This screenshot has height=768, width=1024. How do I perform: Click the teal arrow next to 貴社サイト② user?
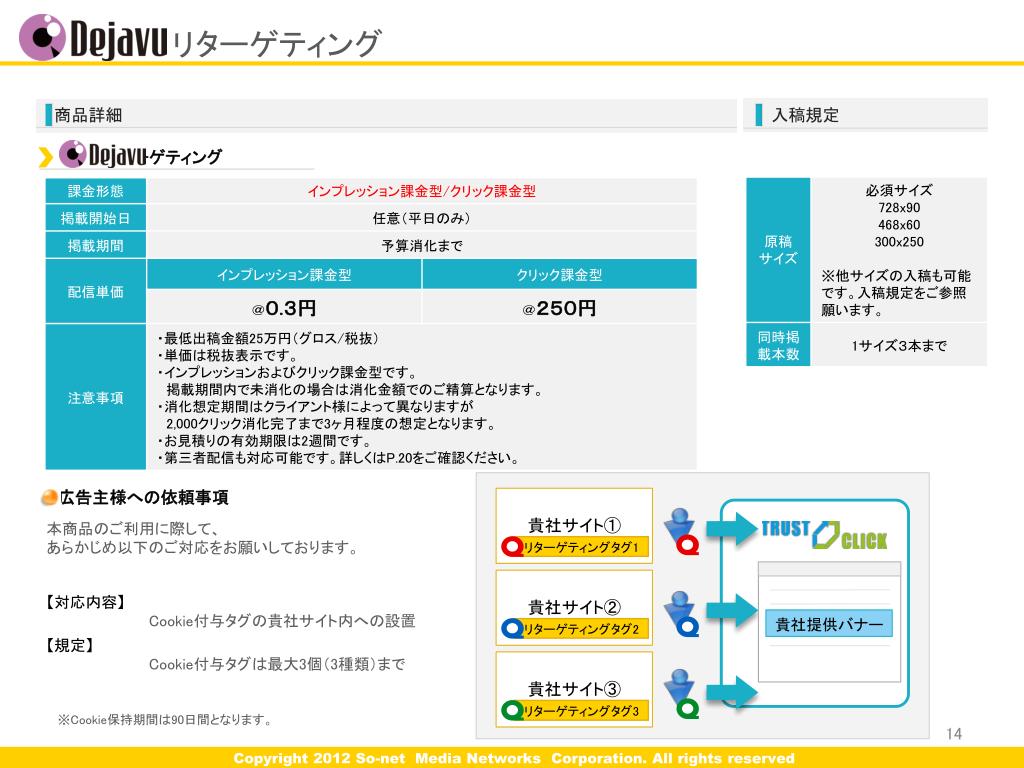(x=731, y=611)
